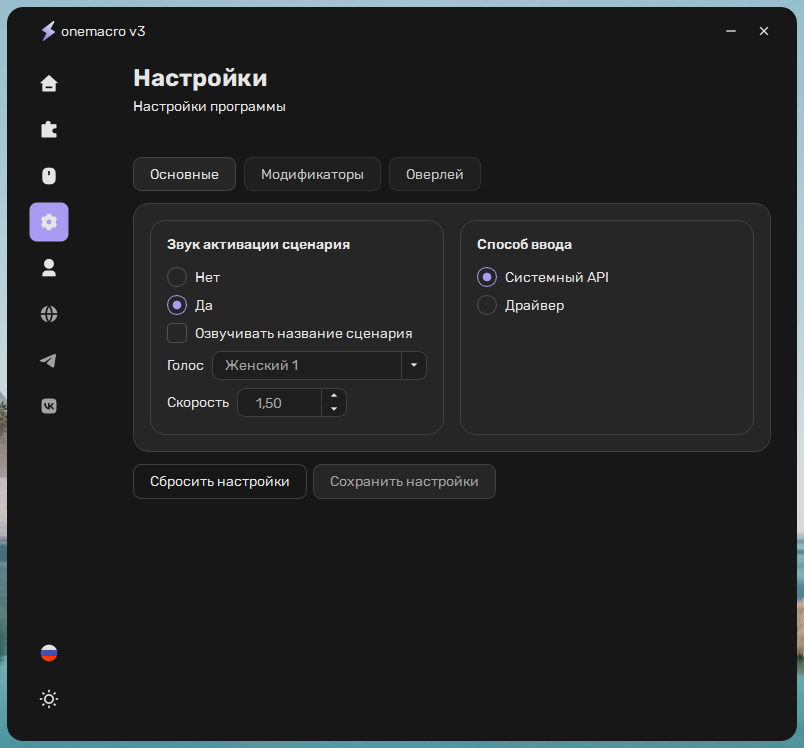Enable "Озвучивать название сценария" checkbox
The image size is (804, 748).
pyautogui.click(x=177, y=333)
